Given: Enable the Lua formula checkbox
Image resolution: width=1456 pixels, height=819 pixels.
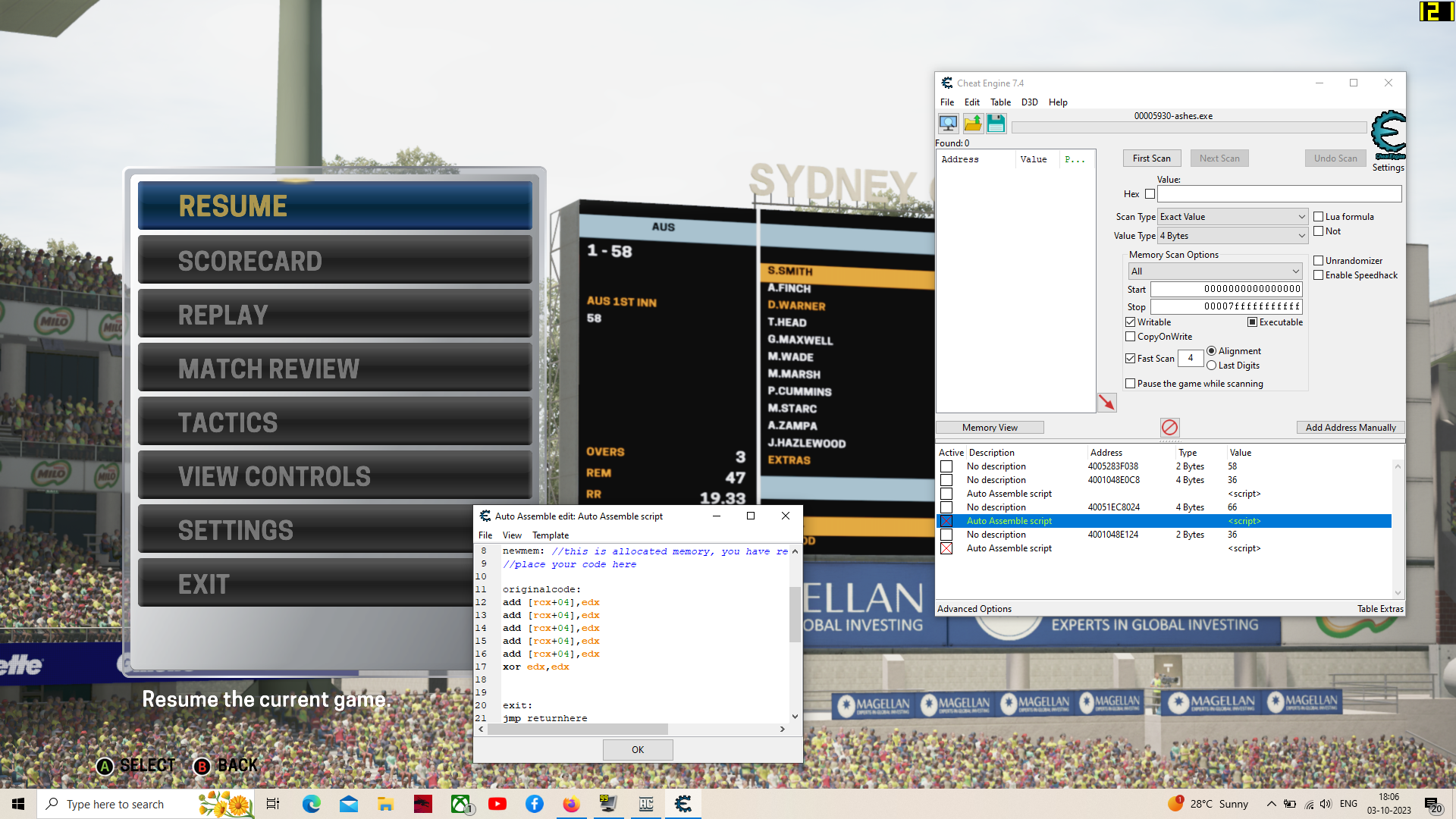Looking at the screenshot, I should coord(1318,217).
